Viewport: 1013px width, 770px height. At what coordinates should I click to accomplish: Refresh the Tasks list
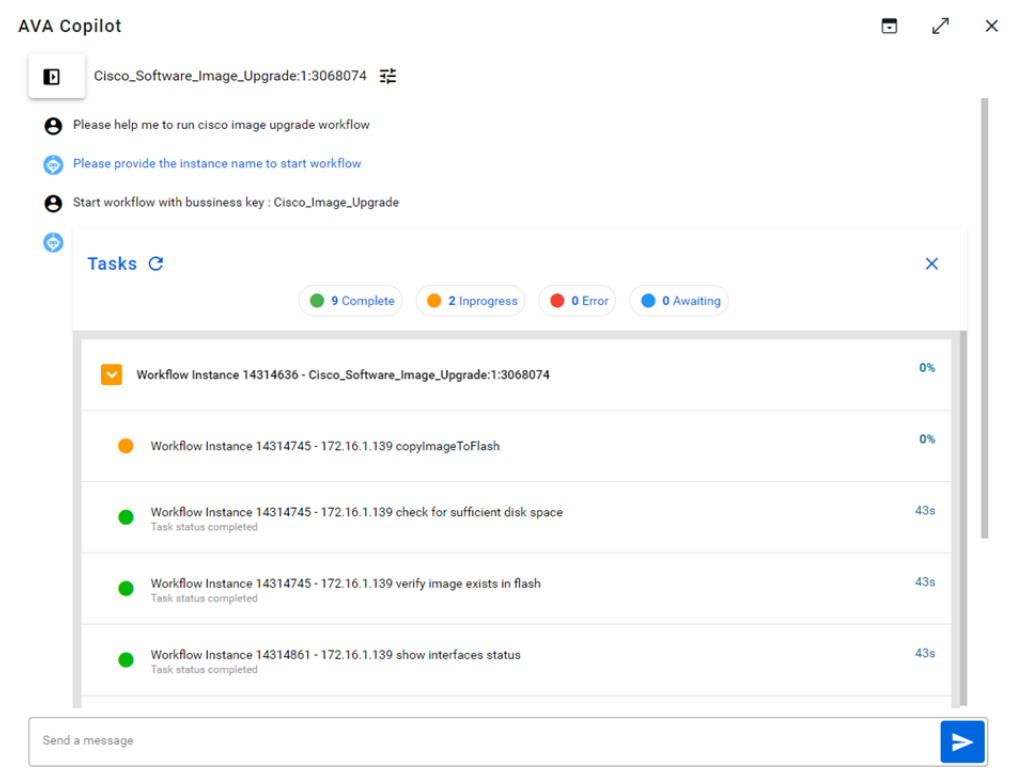[x=156, y=264]
